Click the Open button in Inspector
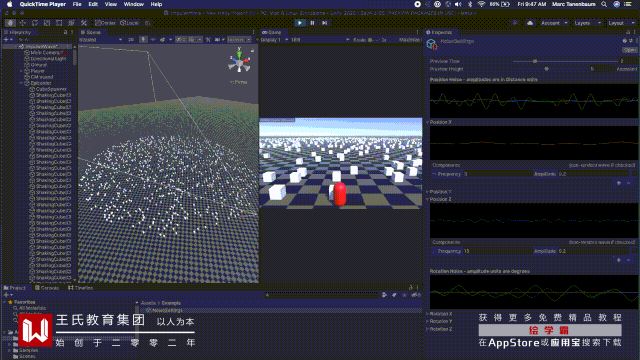 (x=629, y=49)
